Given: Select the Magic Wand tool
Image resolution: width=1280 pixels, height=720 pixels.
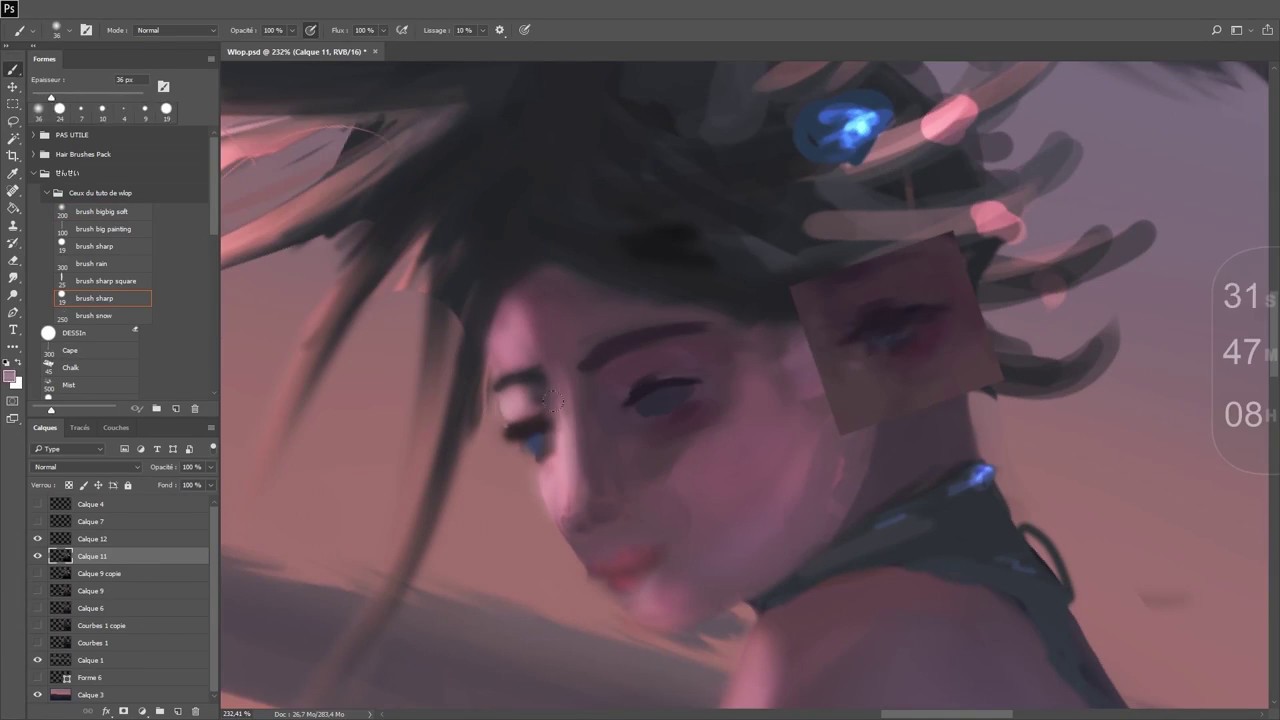Looking at the screenshot, I should click(x=13, y=139).
